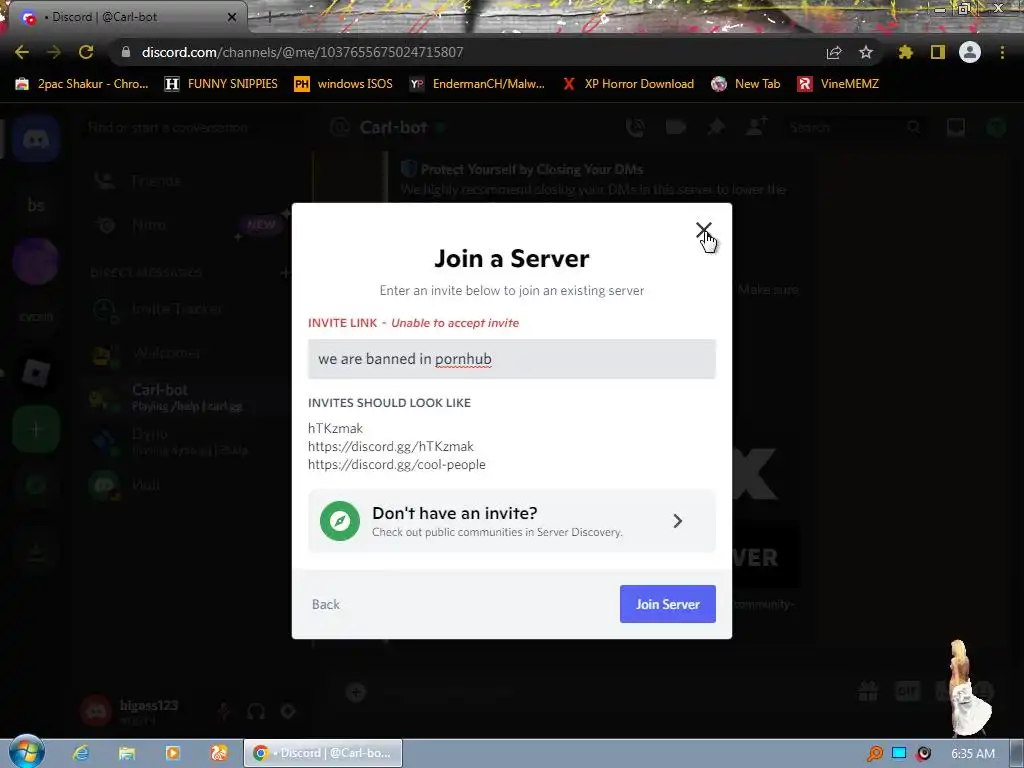Screen dimensions: 1024x768
Task: Bookmark this page with star icon
Action: coord(866,52)
